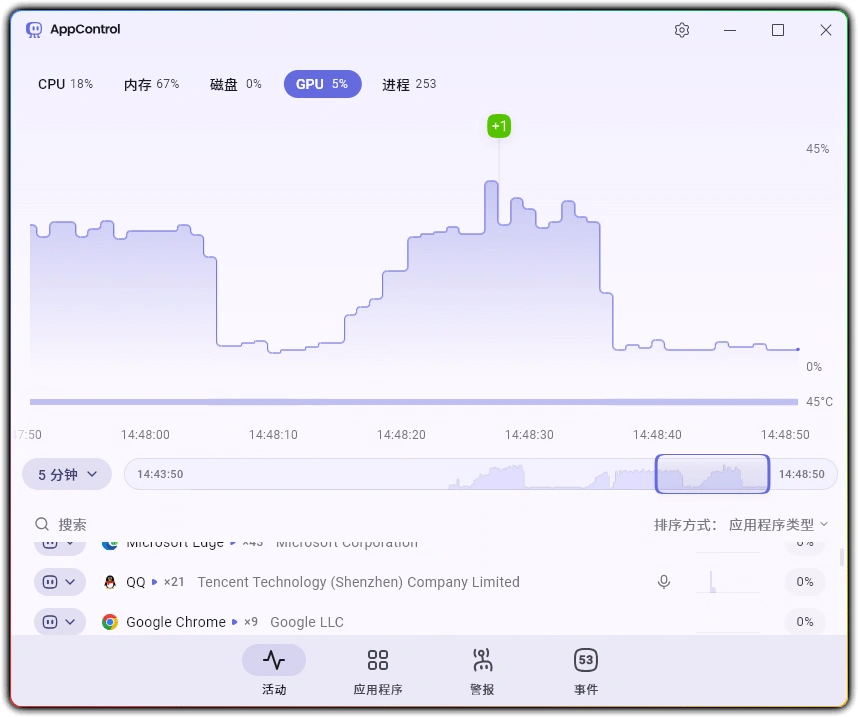Viewport: 858px width, 717px height.
Task: Select the 活动 activity tab icon
Action: point(274,660)
